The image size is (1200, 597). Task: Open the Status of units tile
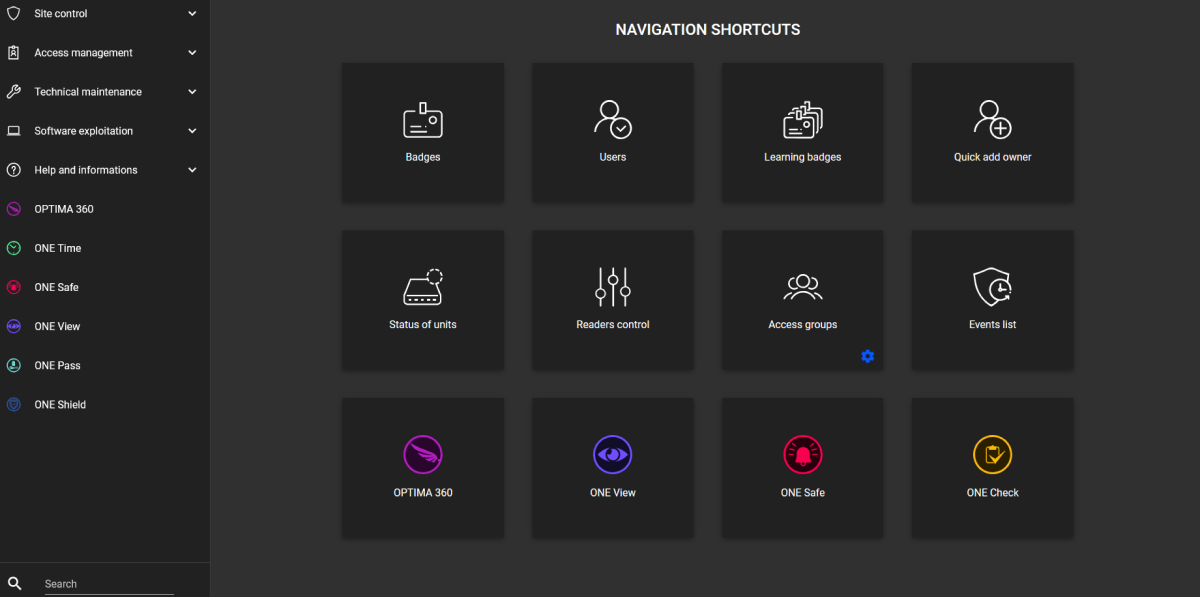pyautogui.click(x=423, y=300)
